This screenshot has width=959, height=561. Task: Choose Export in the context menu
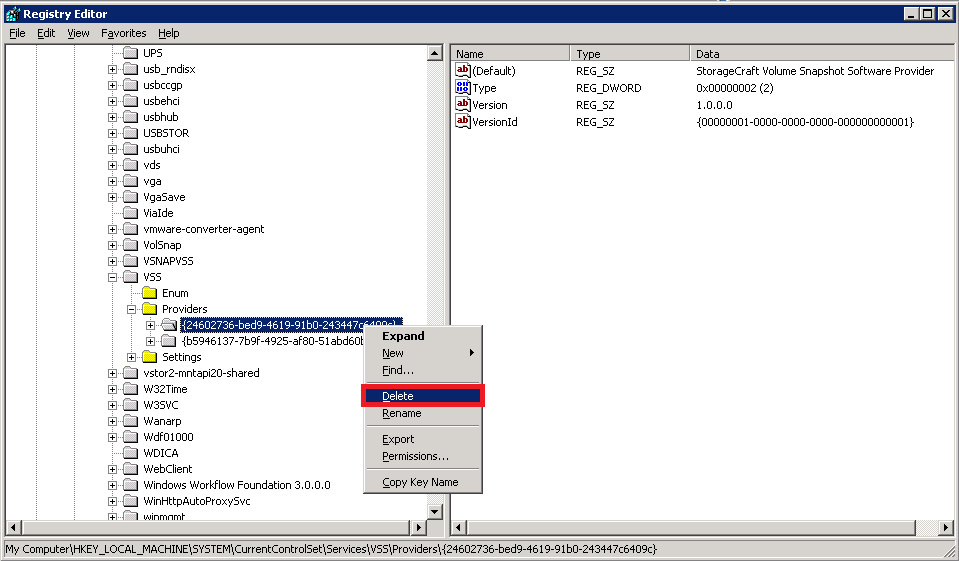(x=423, y=439)
